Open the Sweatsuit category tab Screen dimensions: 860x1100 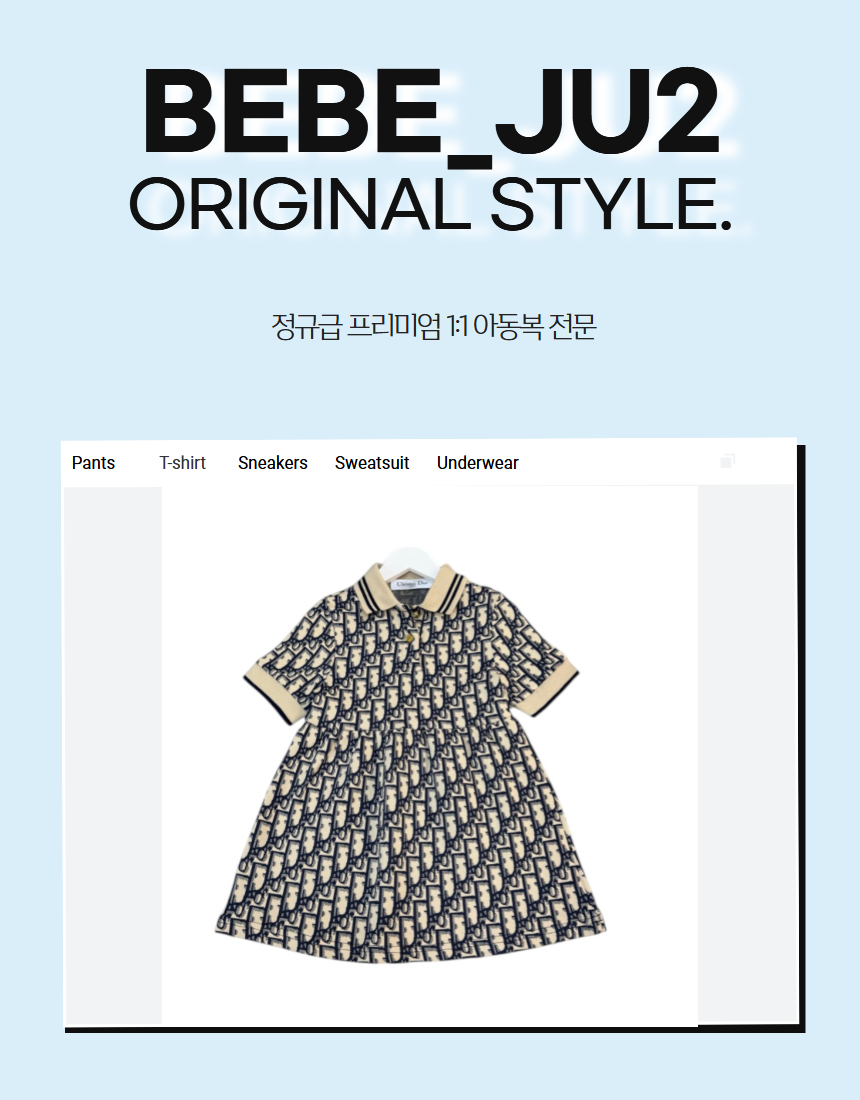[x=372, y=463]
